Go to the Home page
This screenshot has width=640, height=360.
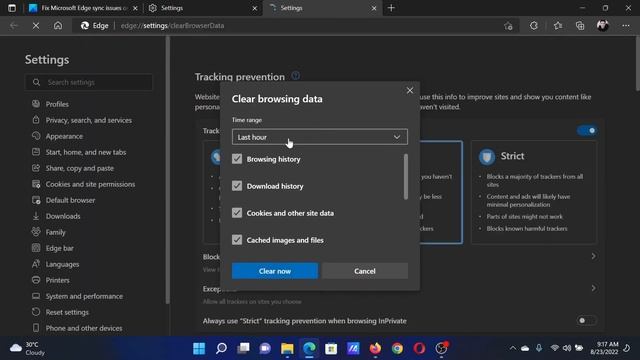click(x=58, y=26)
